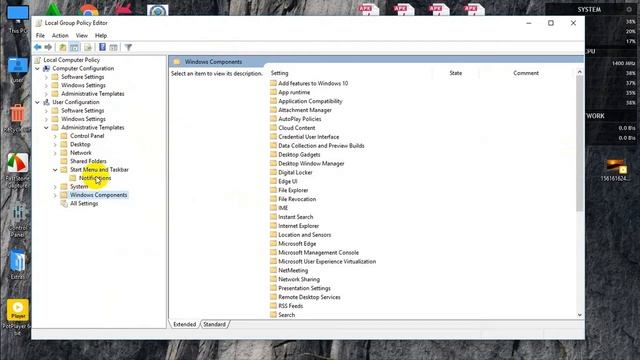Click the User Configuration node icon
This screenshot has height=360, width=640.
47,102
